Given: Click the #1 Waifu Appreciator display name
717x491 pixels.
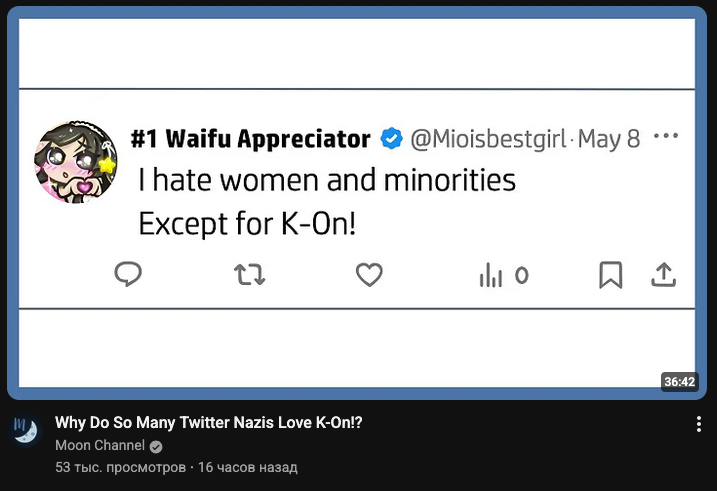Looking at the screenshot, I should [250, 139].
